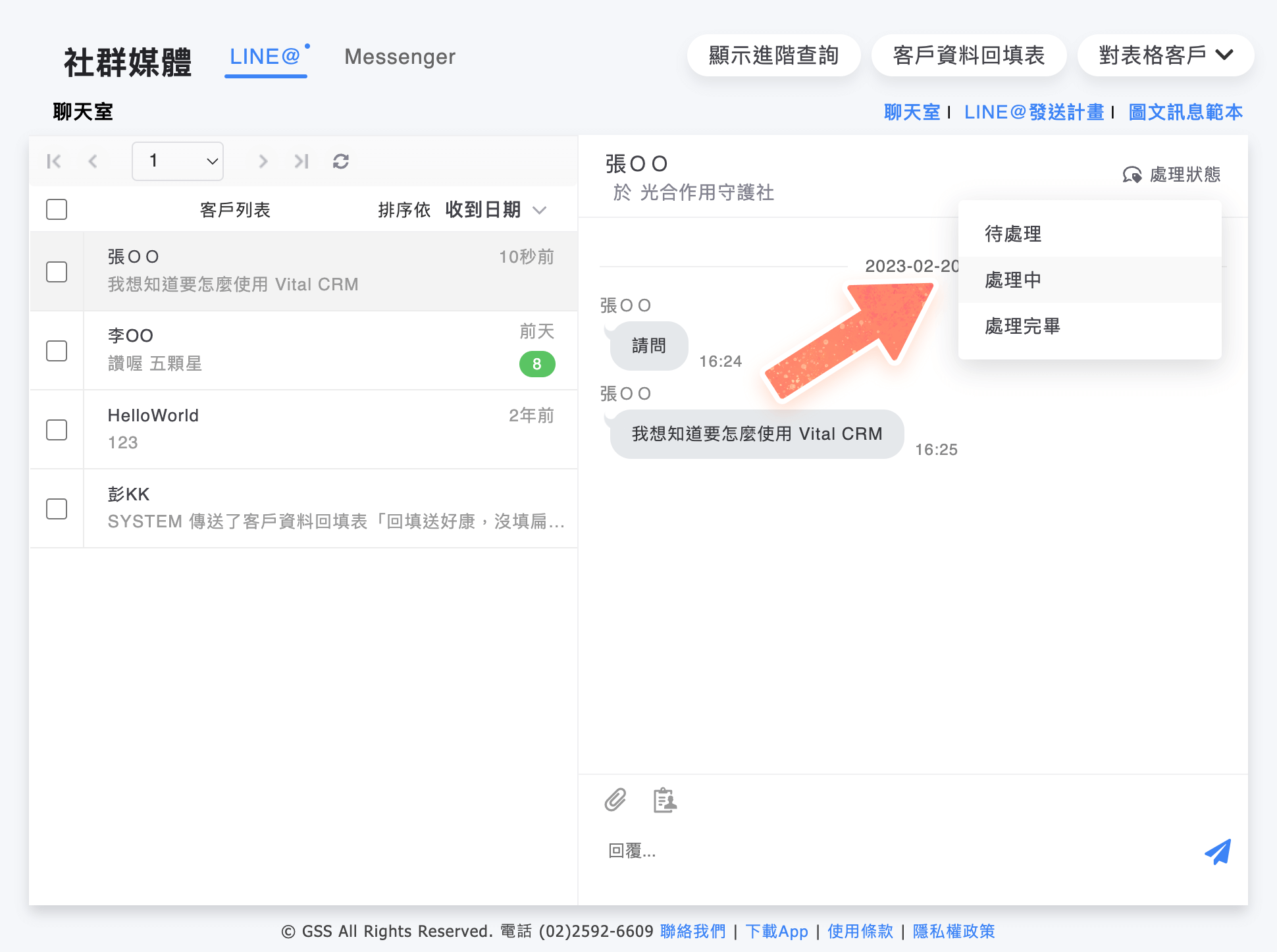Click the 我想知道要怎麼使用 Vital CRM chat bubble

[x=757, y=434]
